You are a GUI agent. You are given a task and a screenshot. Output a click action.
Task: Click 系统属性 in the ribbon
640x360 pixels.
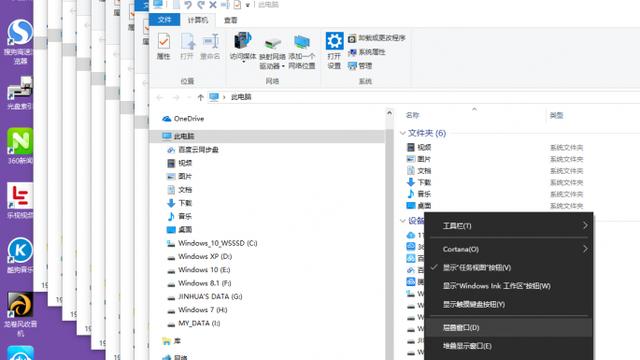pyautogui.click(x=367, y=52)
